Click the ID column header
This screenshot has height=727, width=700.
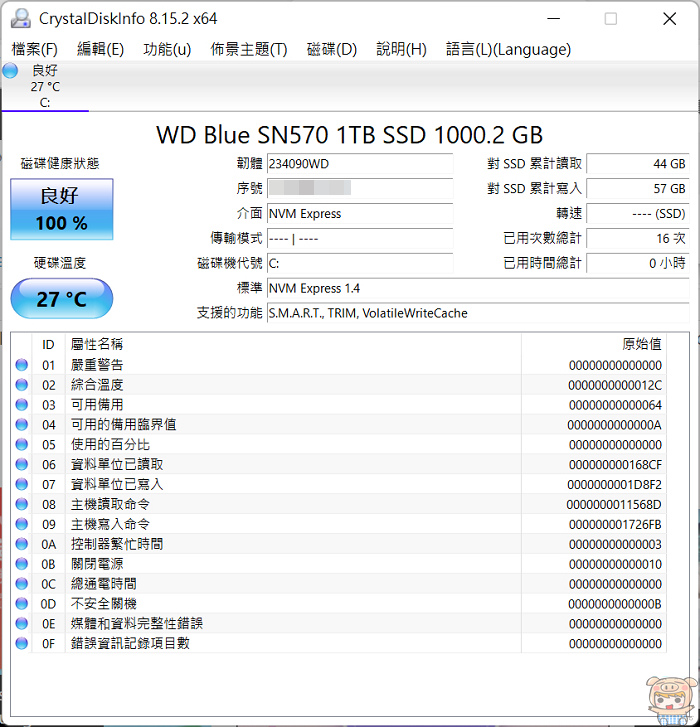(48, 344)
